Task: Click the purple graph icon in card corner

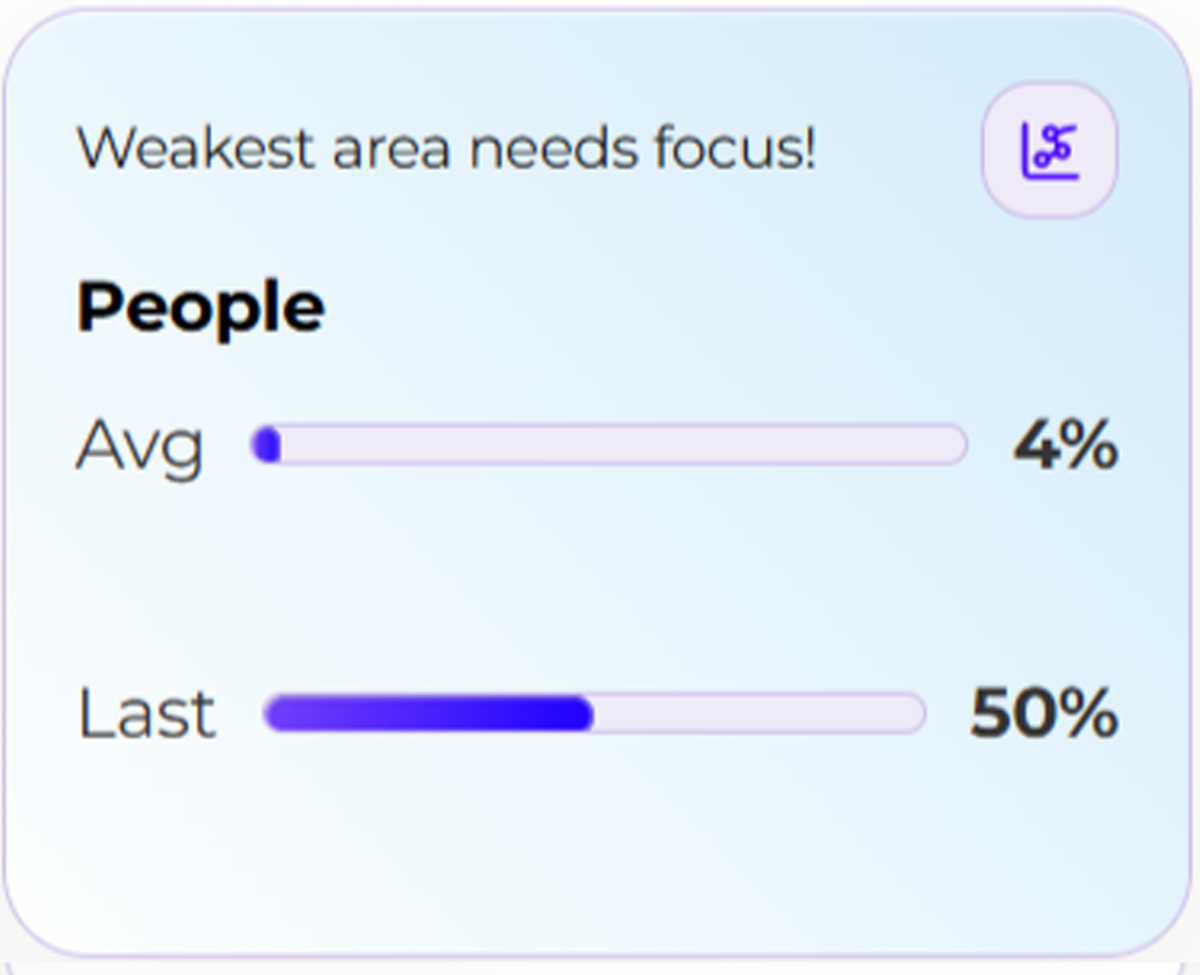Action: coord(1049,150)
